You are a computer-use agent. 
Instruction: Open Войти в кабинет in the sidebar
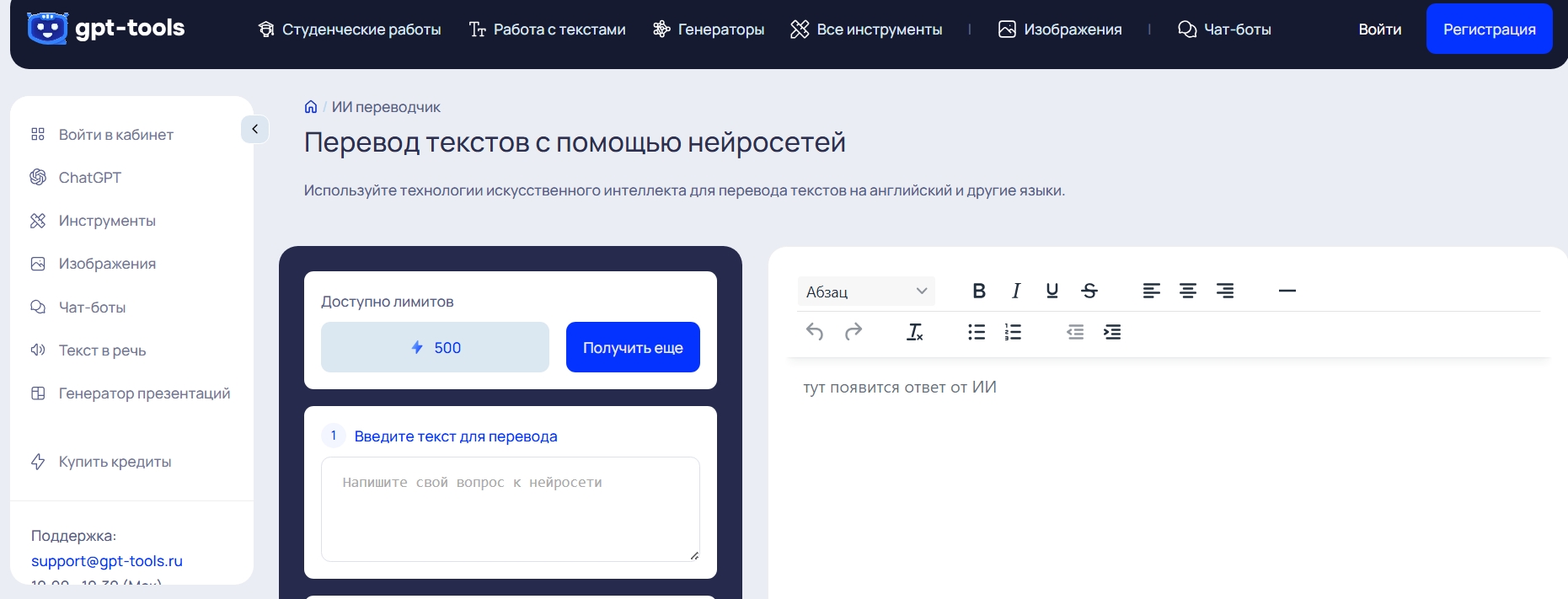[x=102, y=135]
